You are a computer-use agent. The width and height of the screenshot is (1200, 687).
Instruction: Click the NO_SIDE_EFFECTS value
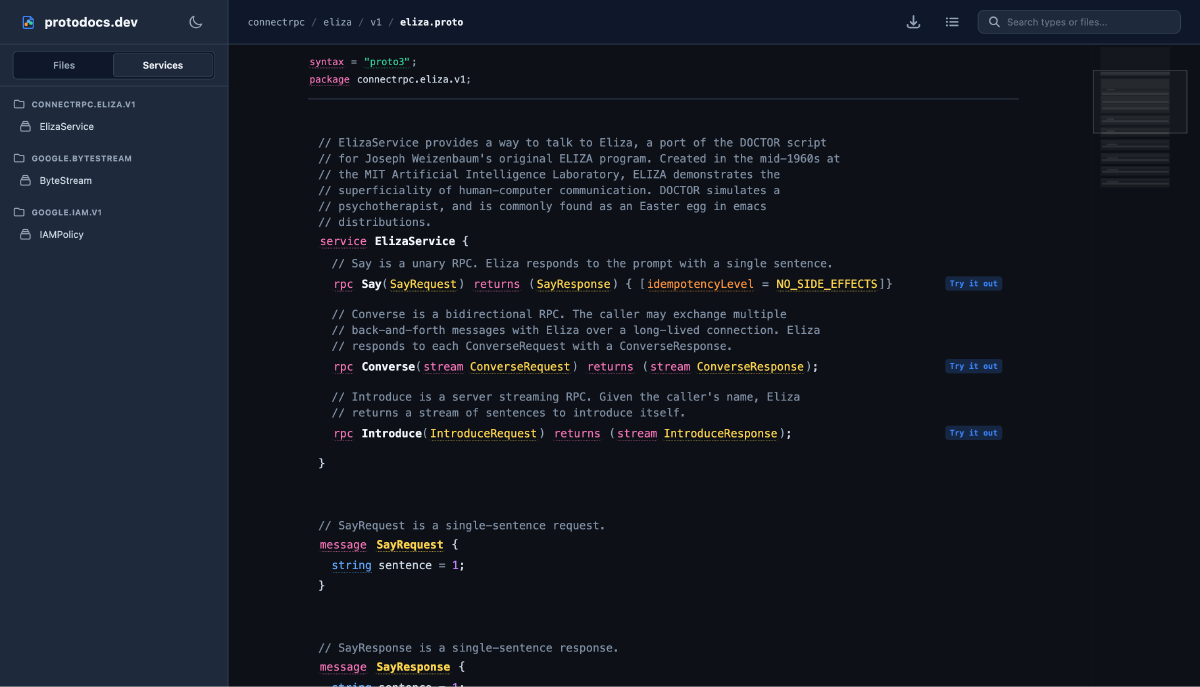(x=826, y=284)
